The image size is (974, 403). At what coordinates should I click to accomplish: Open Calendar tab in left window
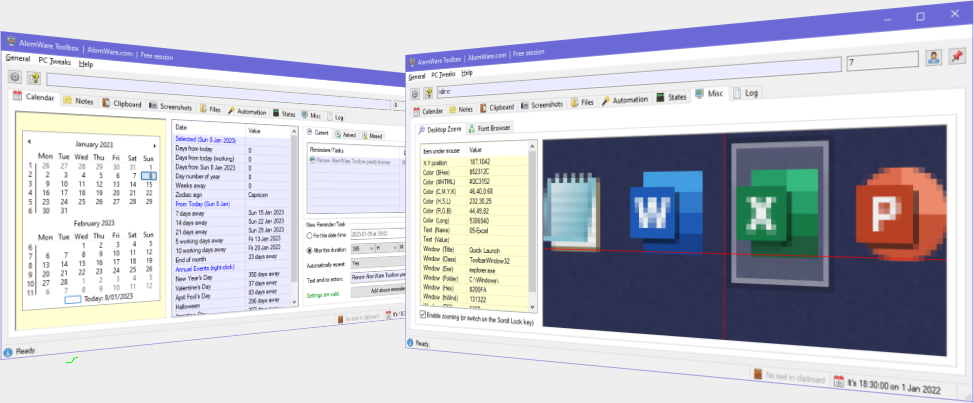(35, 97)
